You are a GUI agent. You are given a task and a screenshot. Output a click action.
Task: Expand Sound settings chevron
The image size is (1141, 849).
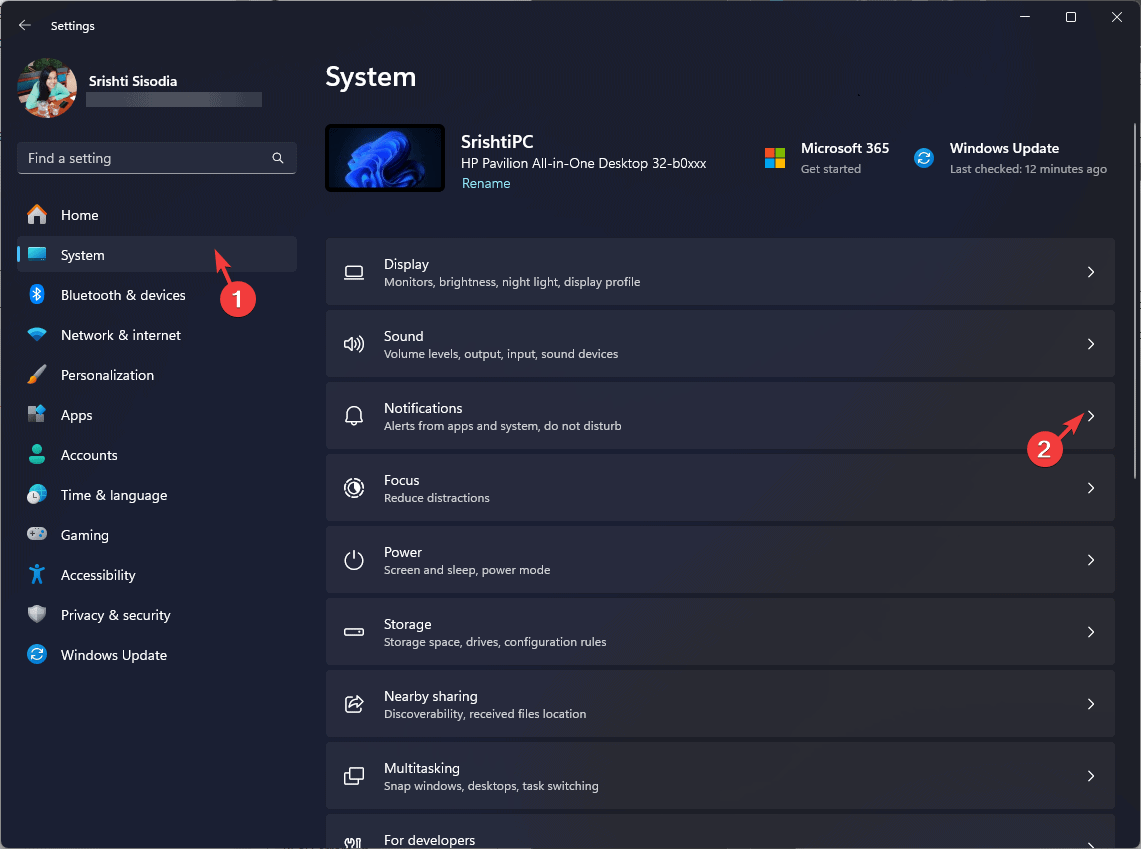(1091, 344)
